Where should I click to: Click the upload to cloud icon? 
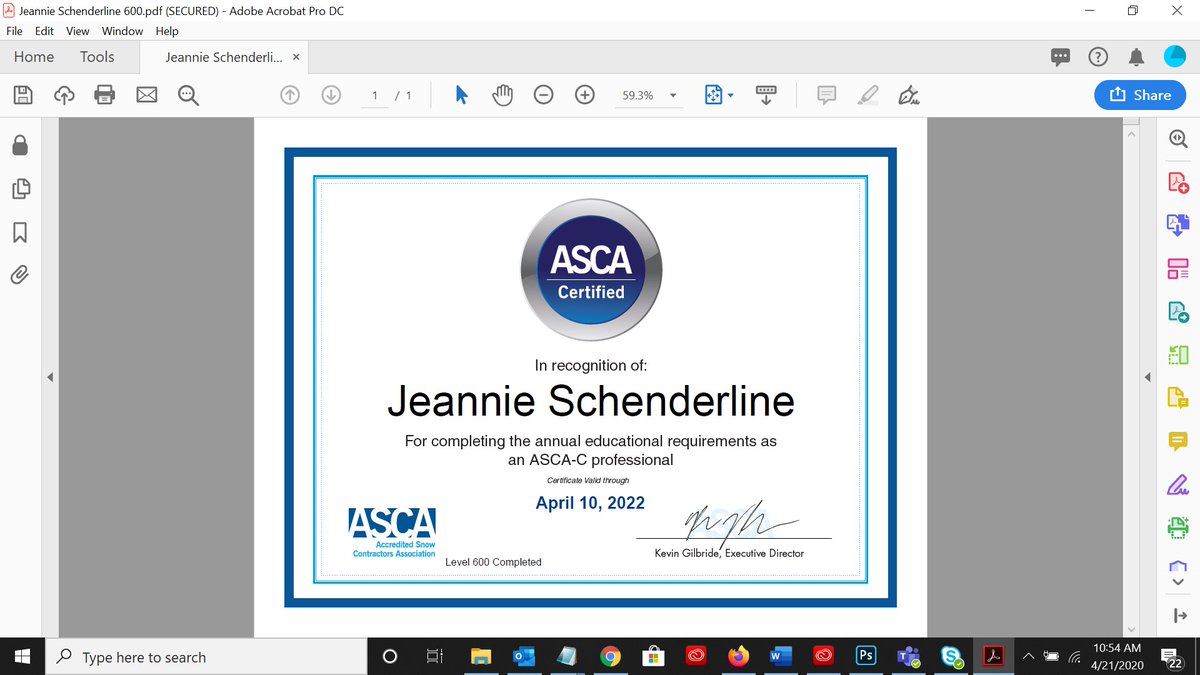click(x=63, y=95)
